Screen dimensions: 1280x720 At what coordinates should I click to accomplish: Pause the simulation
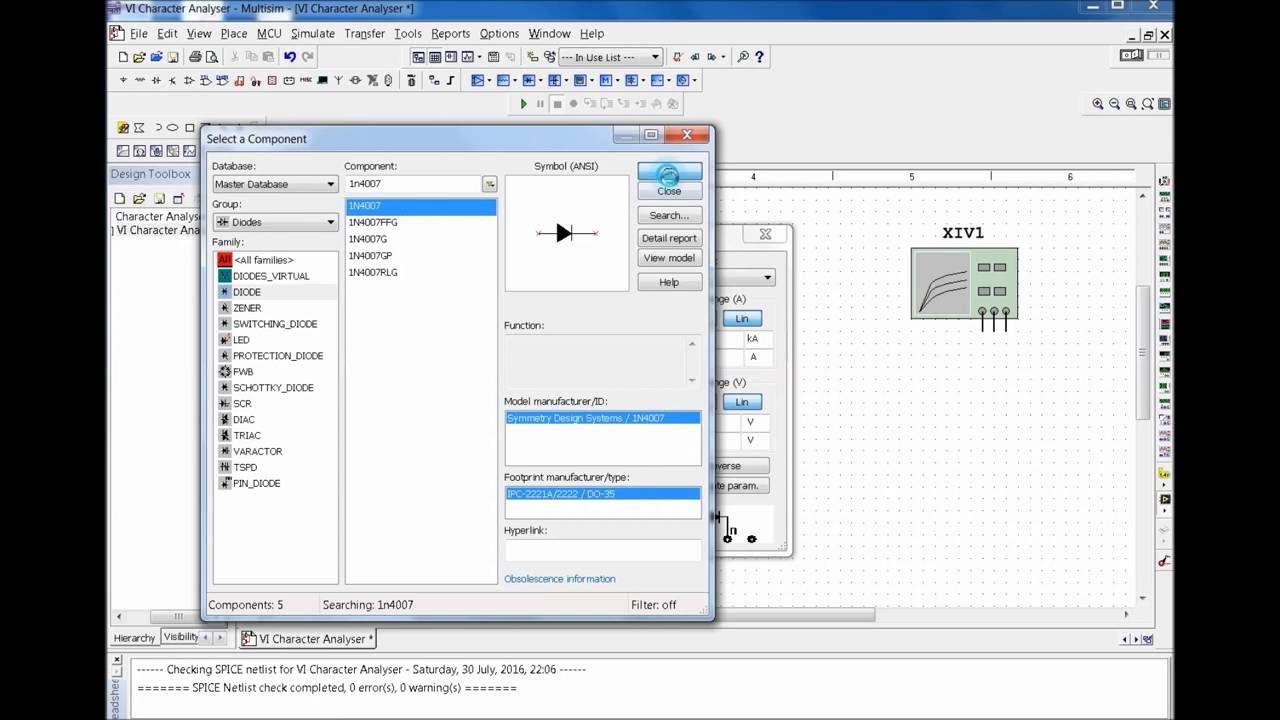pyautogui.click(x=540, y=104)
